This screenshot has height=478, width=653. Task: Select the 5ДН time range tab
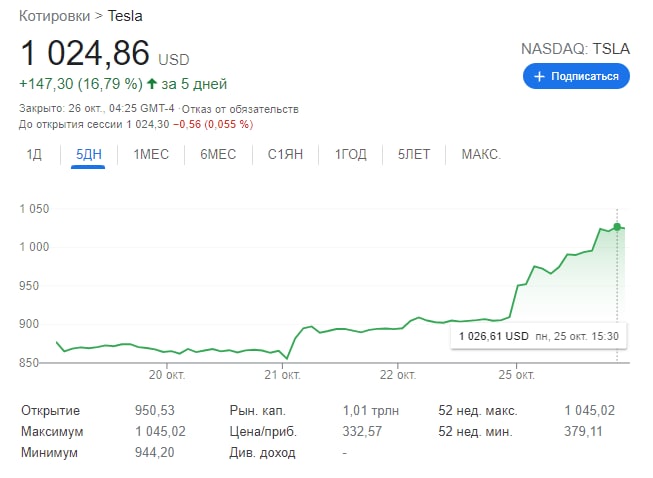(x=88, y=154)
